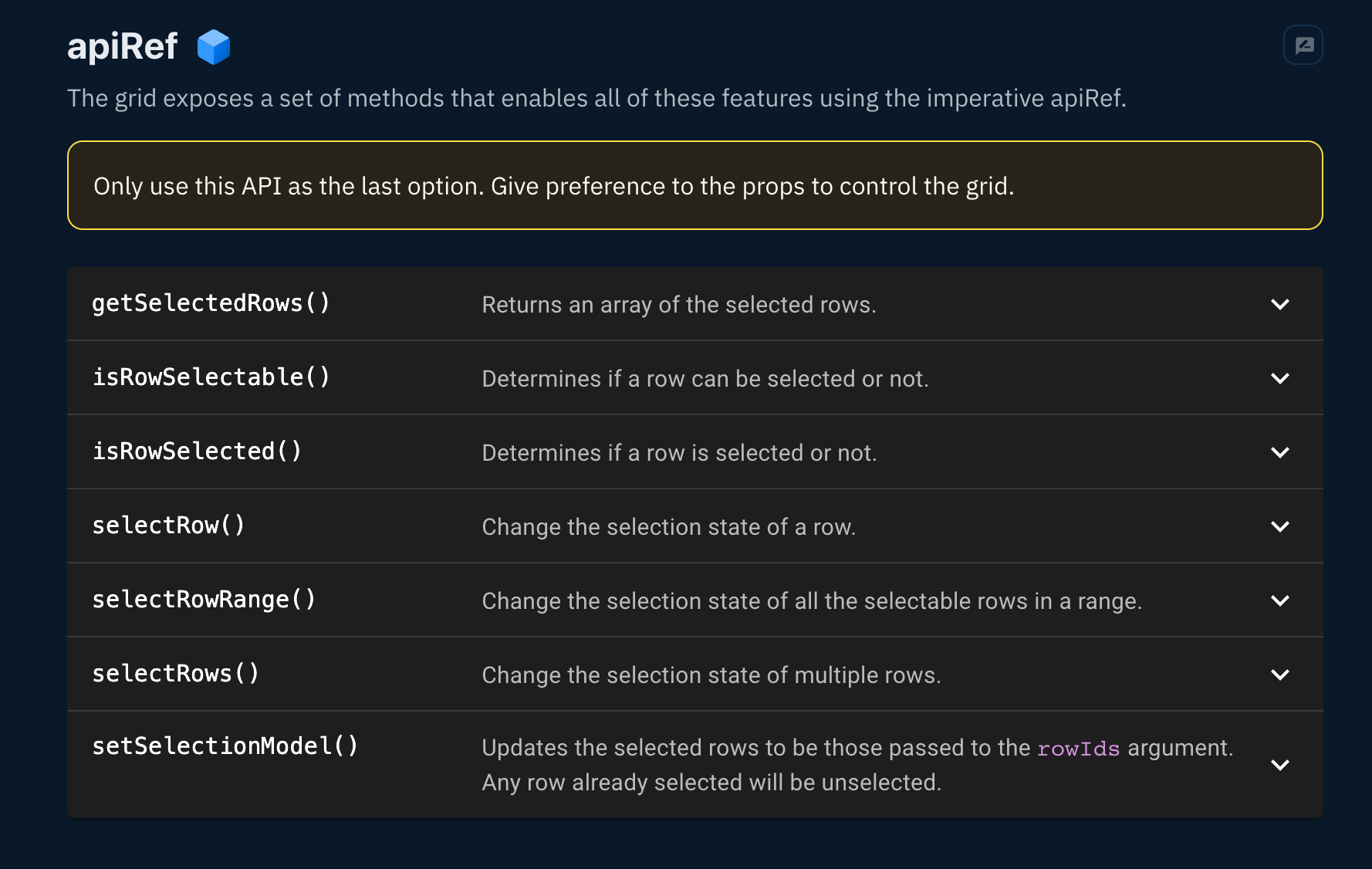Viewport: 1372px width, 869px height.
Task: Click the selectRowRange() method row
Action: click(x=204, y=600)
